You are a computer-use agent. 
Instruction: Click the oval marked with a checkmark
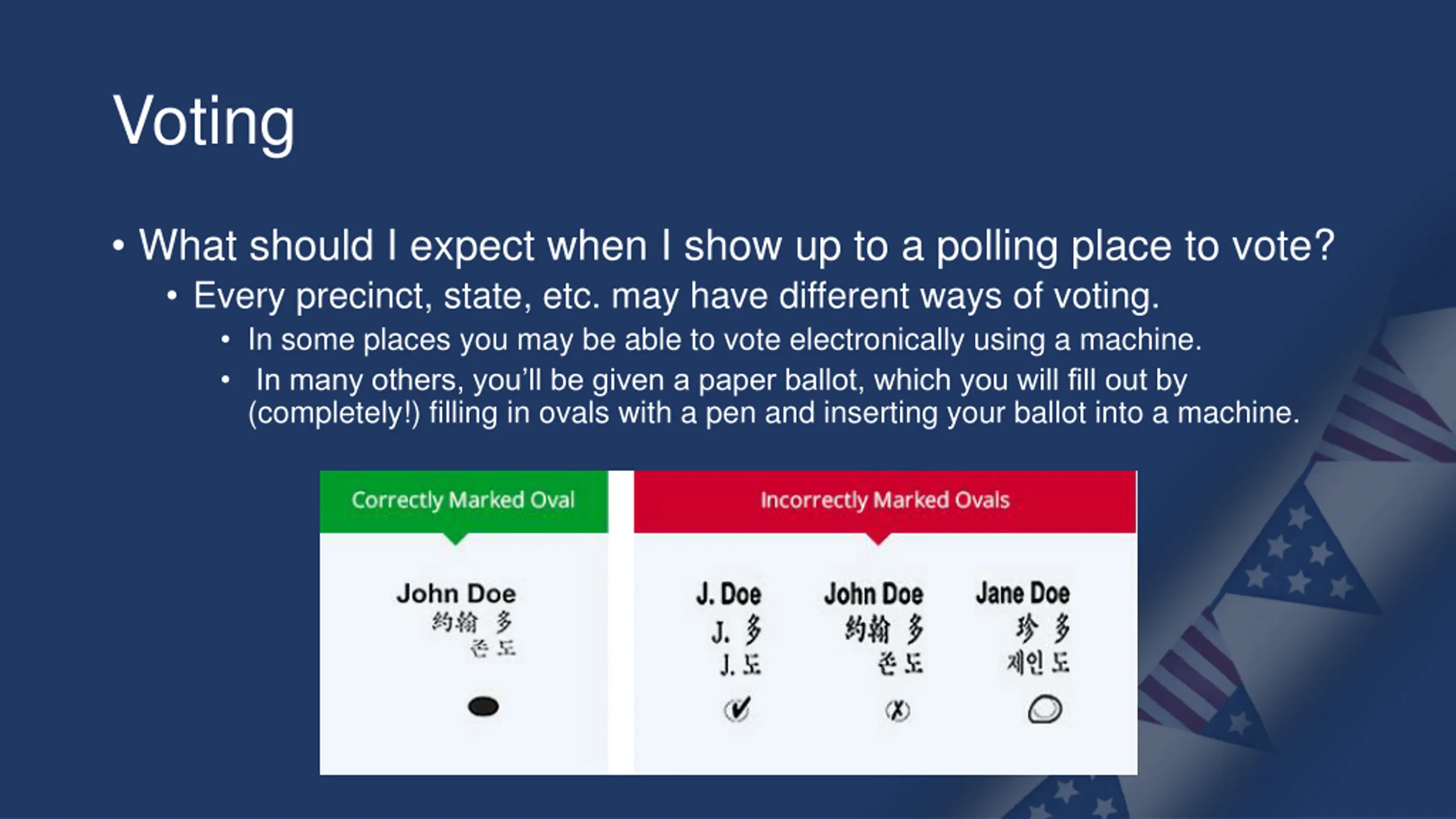click(737, 710)
